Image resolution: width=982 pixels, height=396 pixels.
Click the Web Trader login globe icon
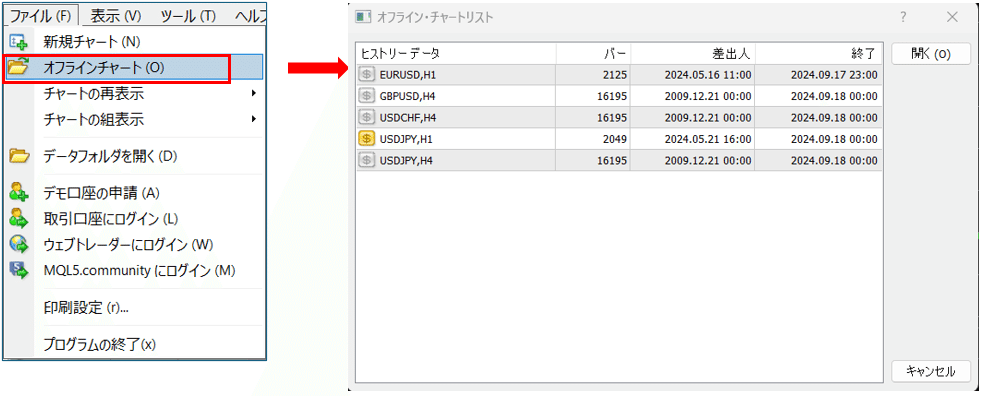pyautogui.click(x=19, y=244)
